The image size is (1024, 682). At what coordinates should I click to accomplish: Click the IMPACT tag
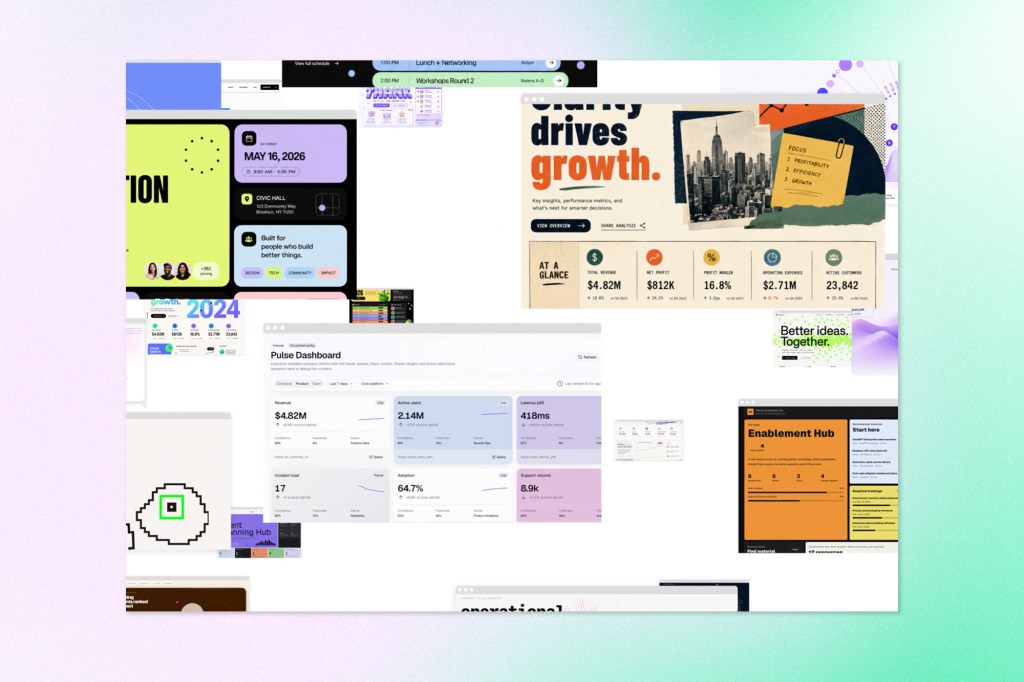pos(328,272)
